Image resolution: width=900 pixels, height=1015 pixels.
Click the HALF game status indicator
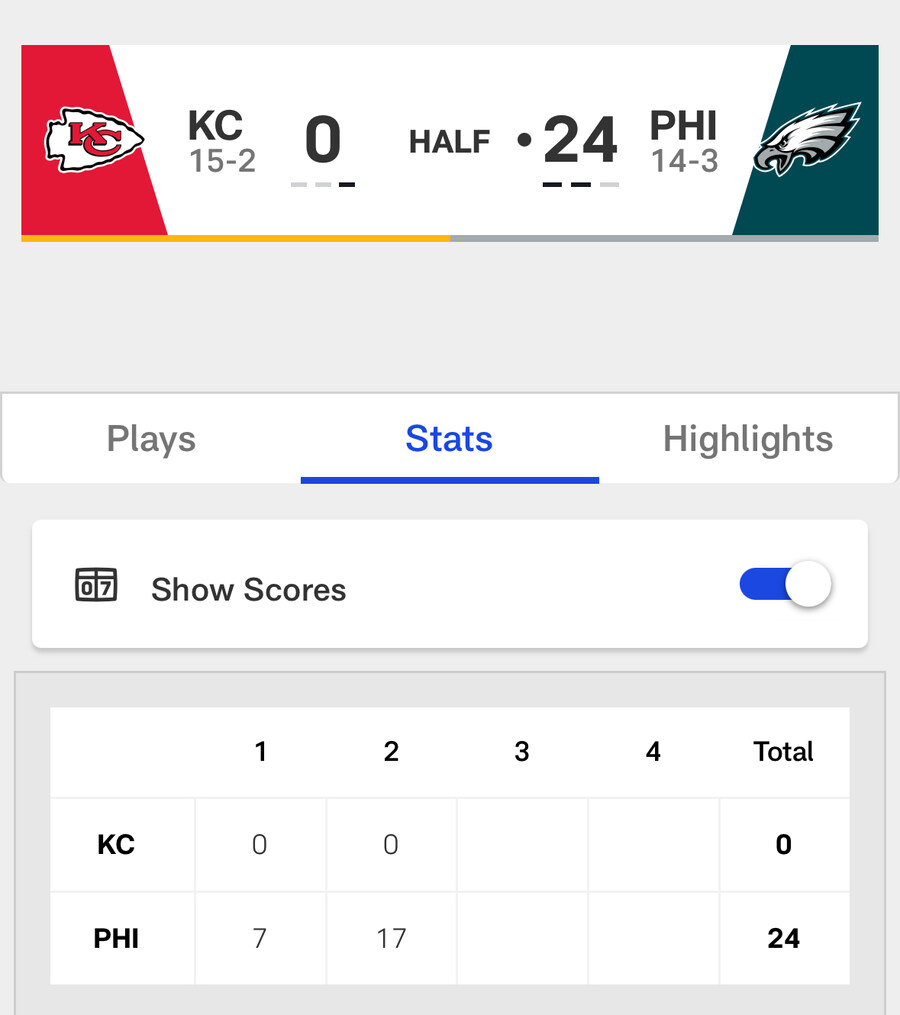coord(449,141)
